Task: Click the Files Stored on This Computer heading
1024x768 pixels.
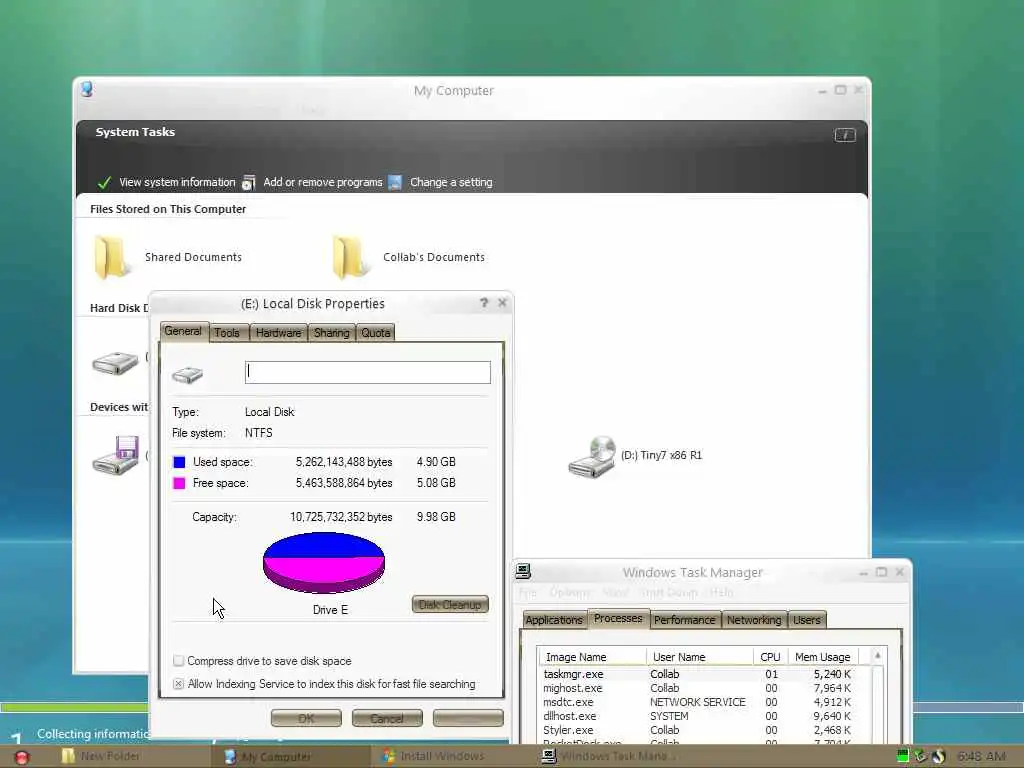Action: [168, 209]
